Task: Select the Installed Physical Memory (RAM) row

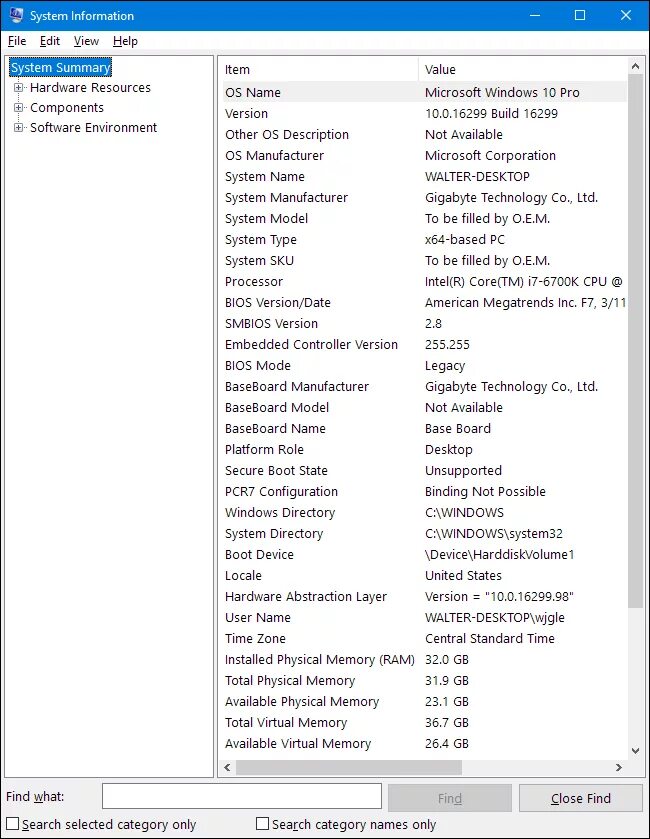Action: tap(424, 659)
